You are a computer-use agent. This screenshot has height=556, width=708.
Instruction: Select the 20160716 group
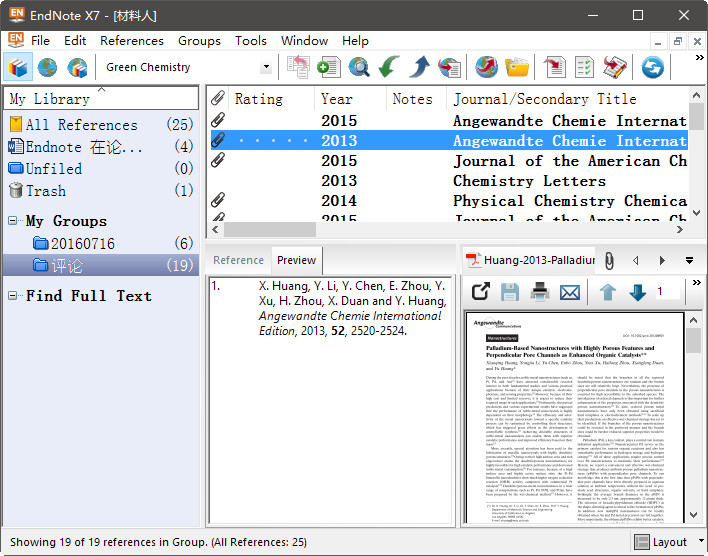click(x=101, y=243)
